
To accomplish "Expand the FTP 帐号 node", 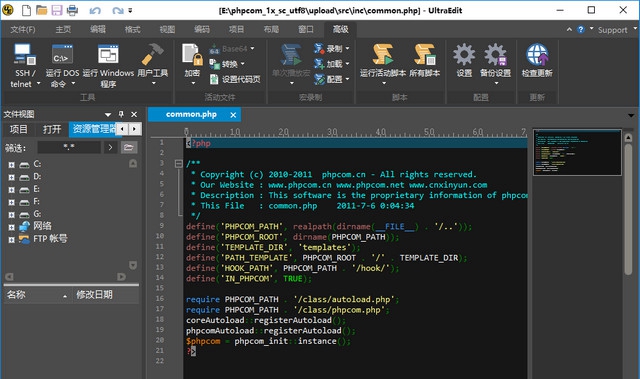I will (x=11, y=240).
